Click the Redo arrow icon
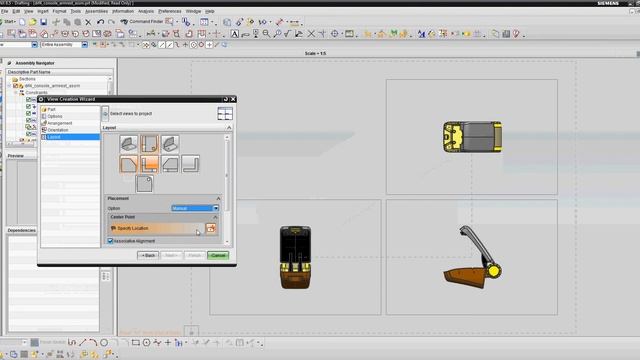Viewport: 640px width, 360px height. pyautogui.click(x=111, y=22)
